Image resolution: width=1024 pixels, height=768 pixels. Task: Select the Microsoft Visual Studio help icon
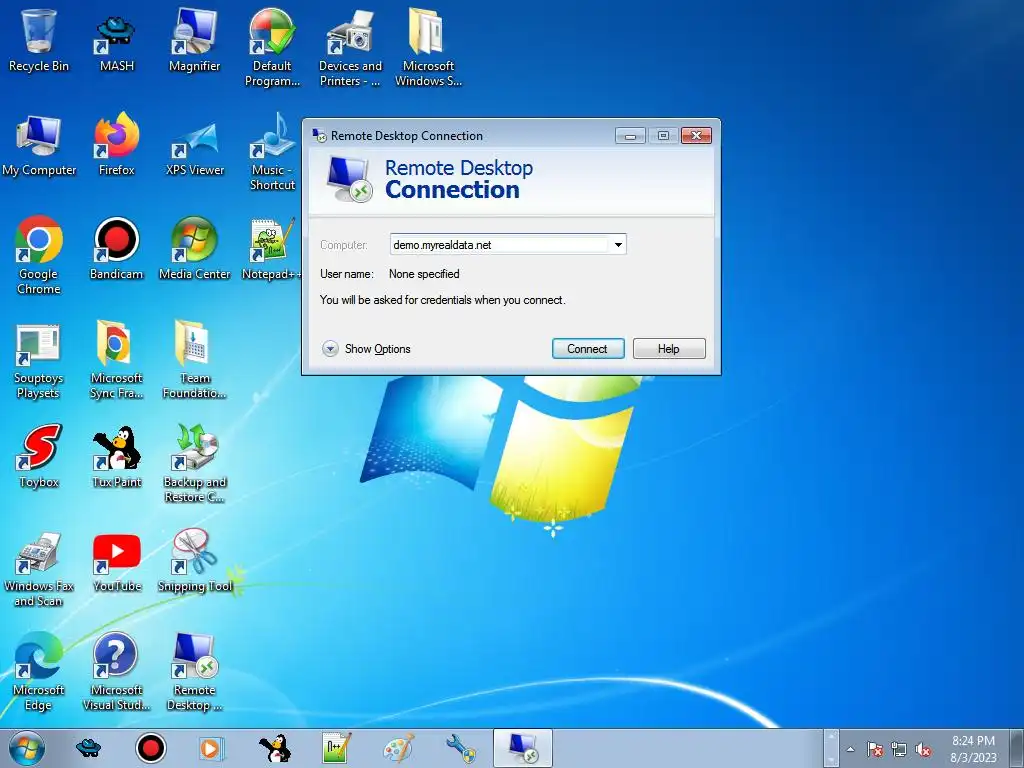pyautogui.click(x=116, y=671)
